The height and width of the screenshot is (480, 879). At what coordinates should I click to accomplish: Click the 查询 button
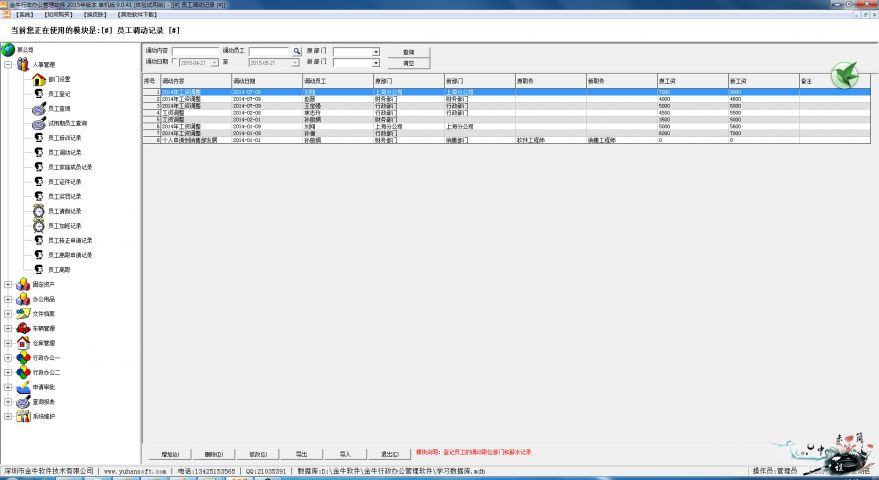408,51
